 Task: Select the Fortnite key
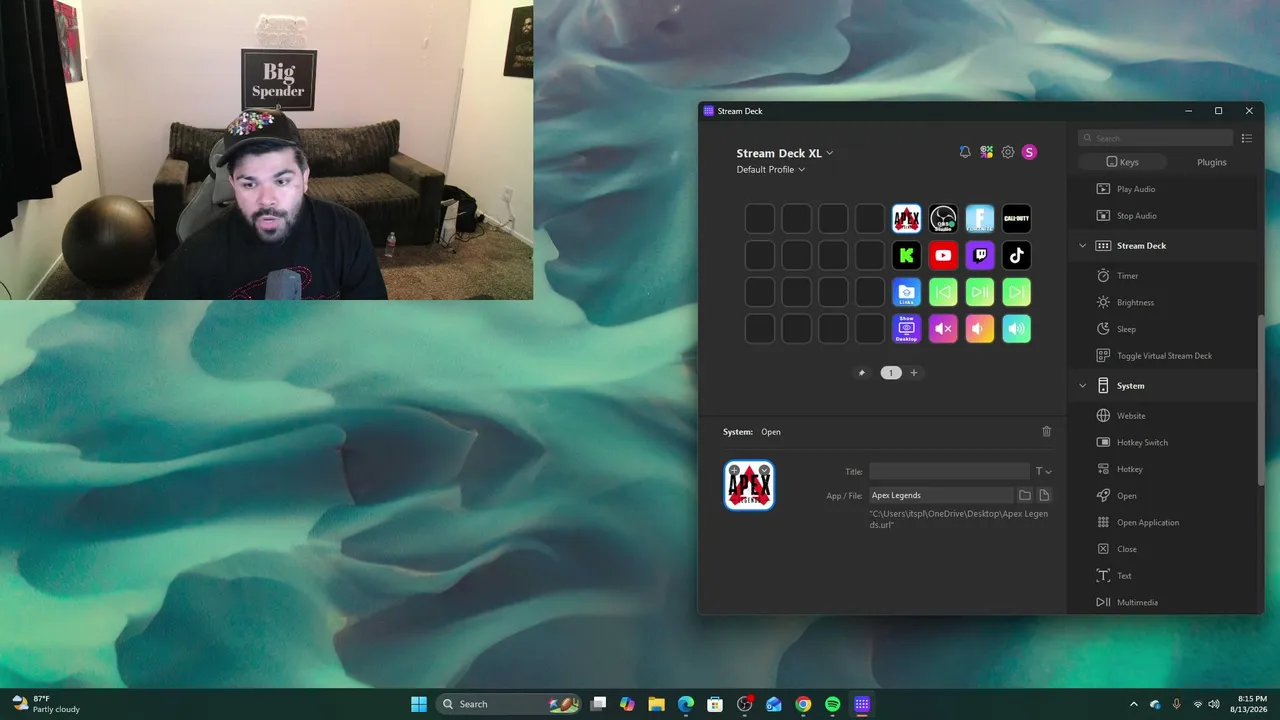click(980, 219)
